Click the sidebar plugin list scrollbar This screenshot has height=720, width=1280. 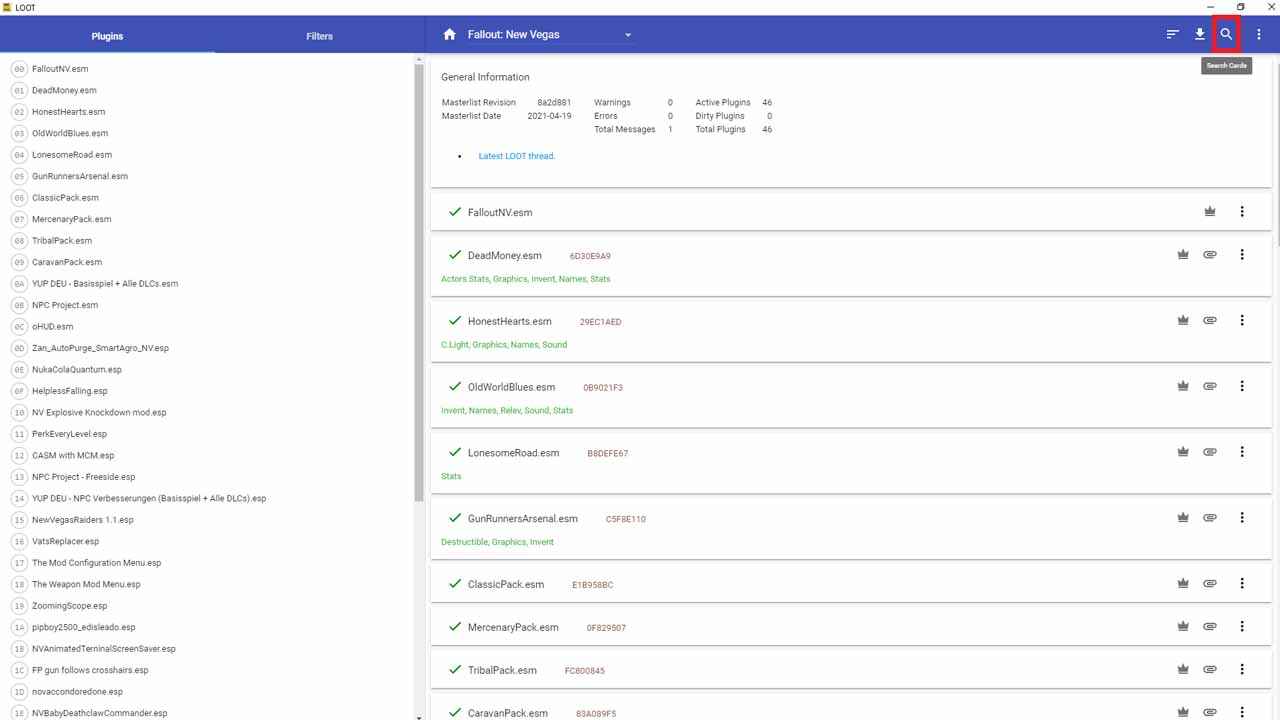coord(419,283)
